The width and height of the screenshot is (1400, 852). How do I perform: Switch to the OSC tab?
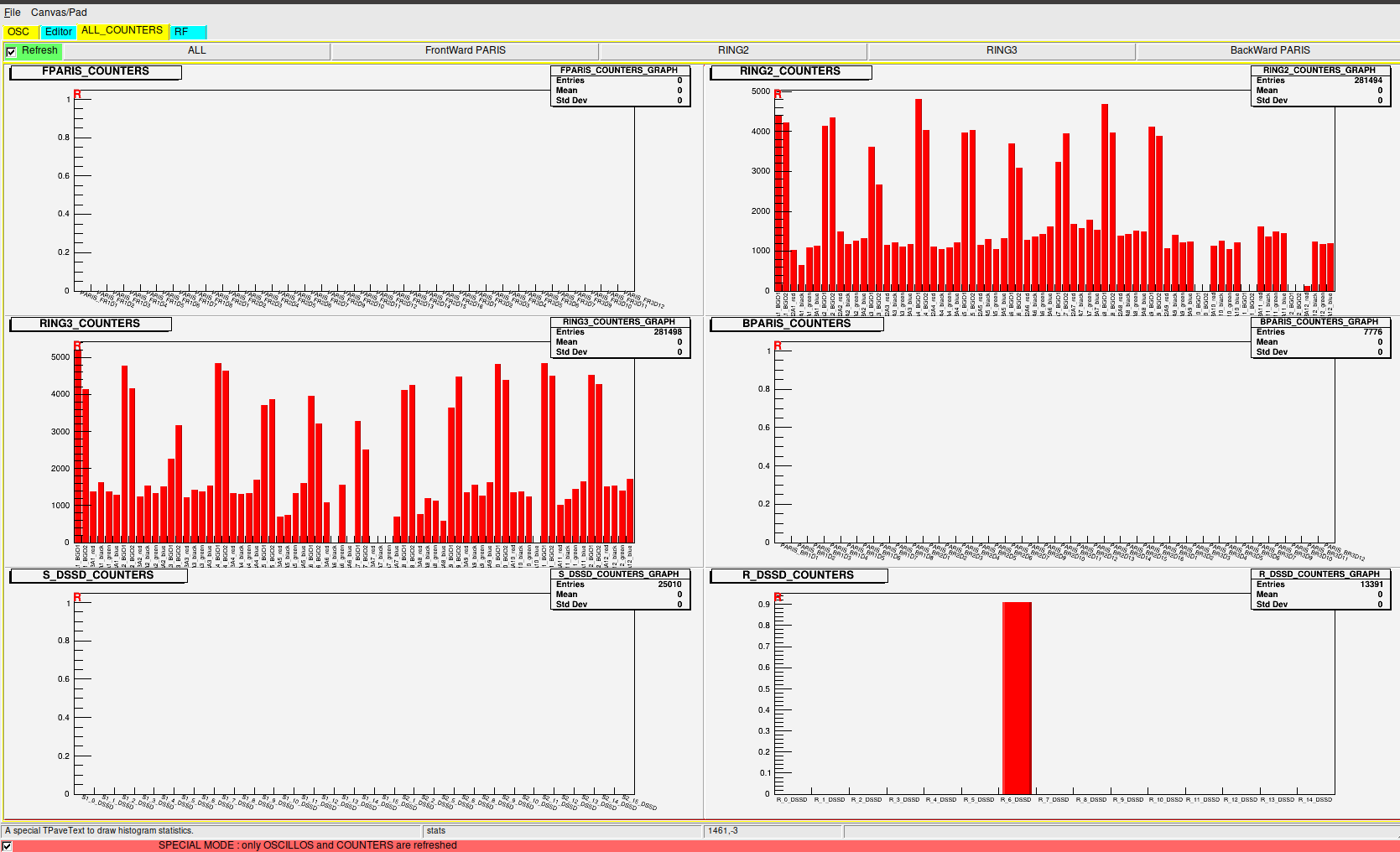[x=18, y=32]
